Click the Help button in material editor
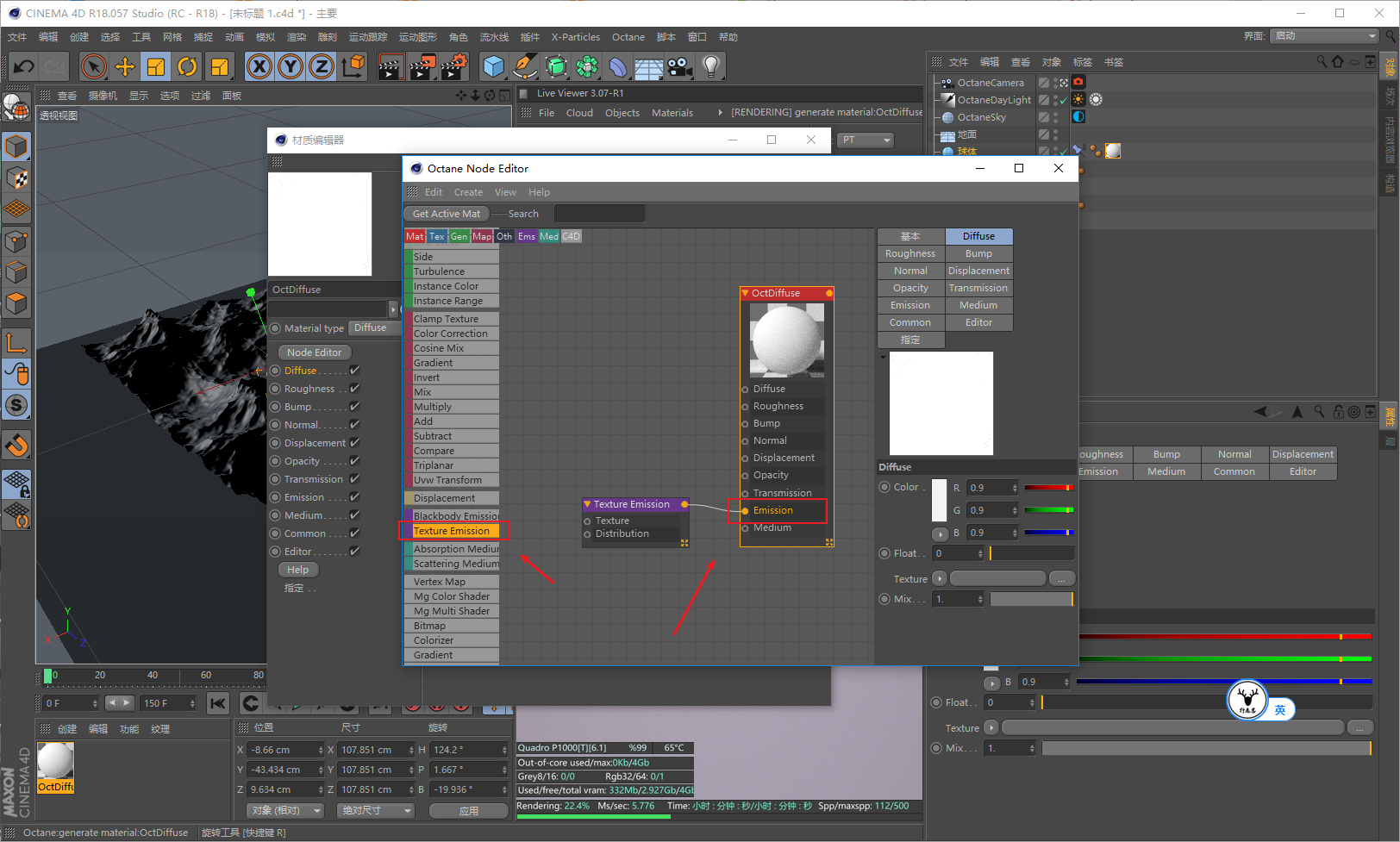Screen dimensions: 1400x842 point(298,570)
